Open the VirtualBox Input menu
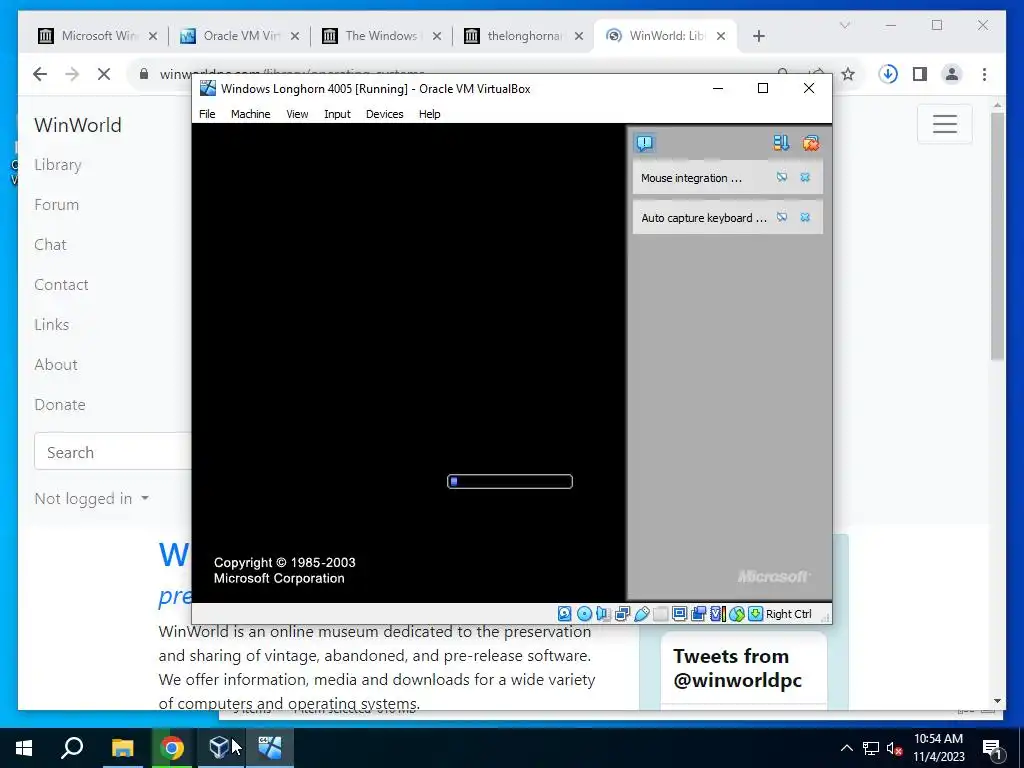Screen dimensions: 1024x768 pos(338,114)
